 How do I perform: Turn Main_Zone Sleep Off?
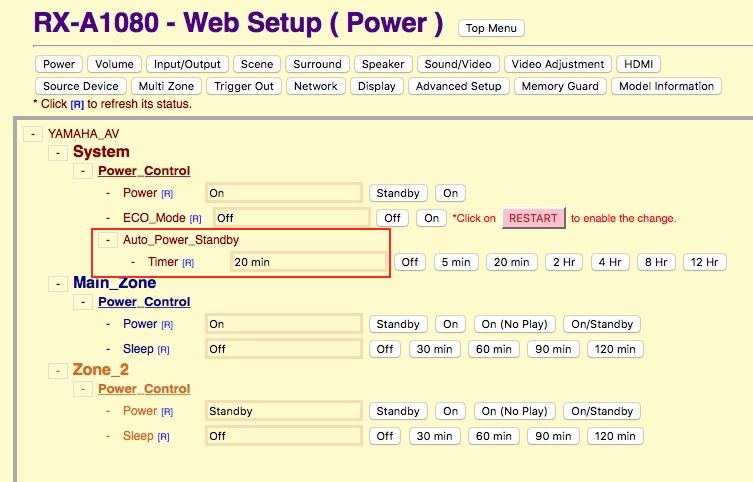[x=385, y=349]
